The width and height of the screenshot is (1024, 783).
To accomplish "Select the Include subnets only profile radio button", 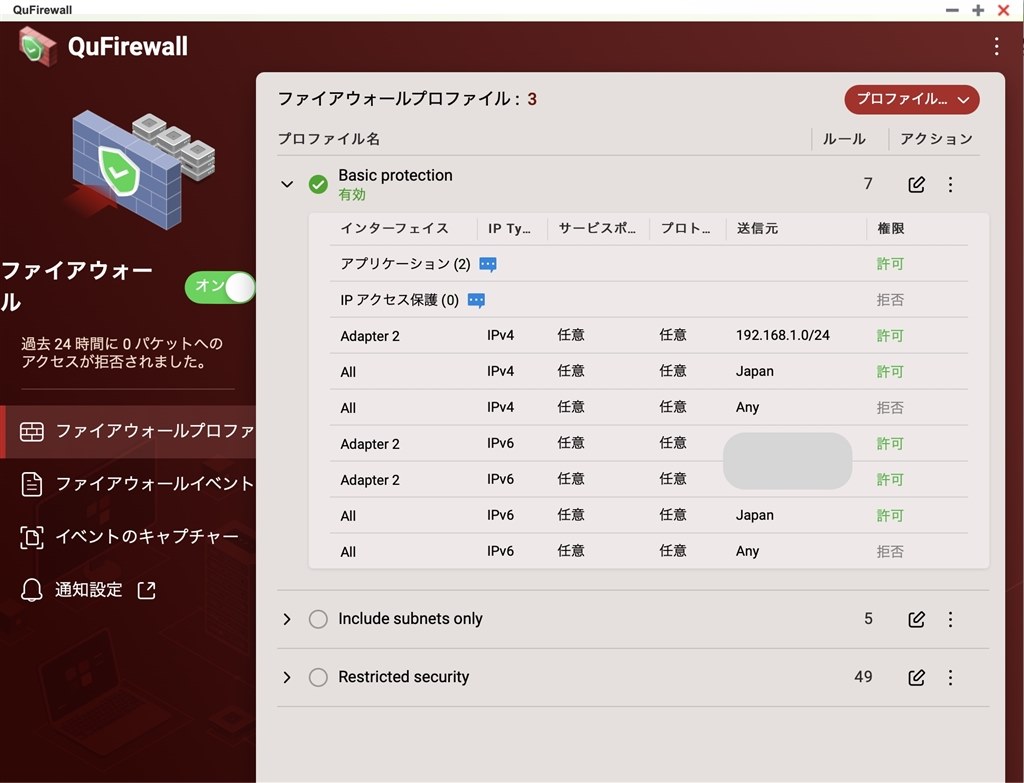I will [x=317, y=619].
